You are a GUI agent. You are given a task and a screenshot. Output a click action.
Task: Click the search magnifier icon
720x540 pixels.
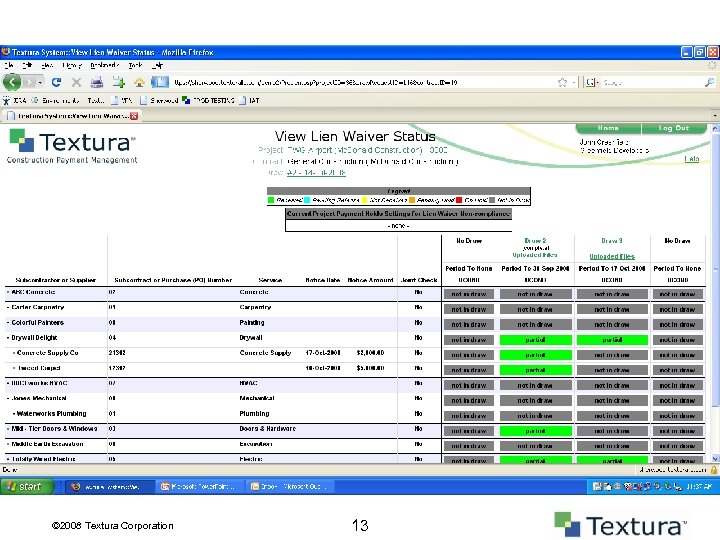click(709, 82)
